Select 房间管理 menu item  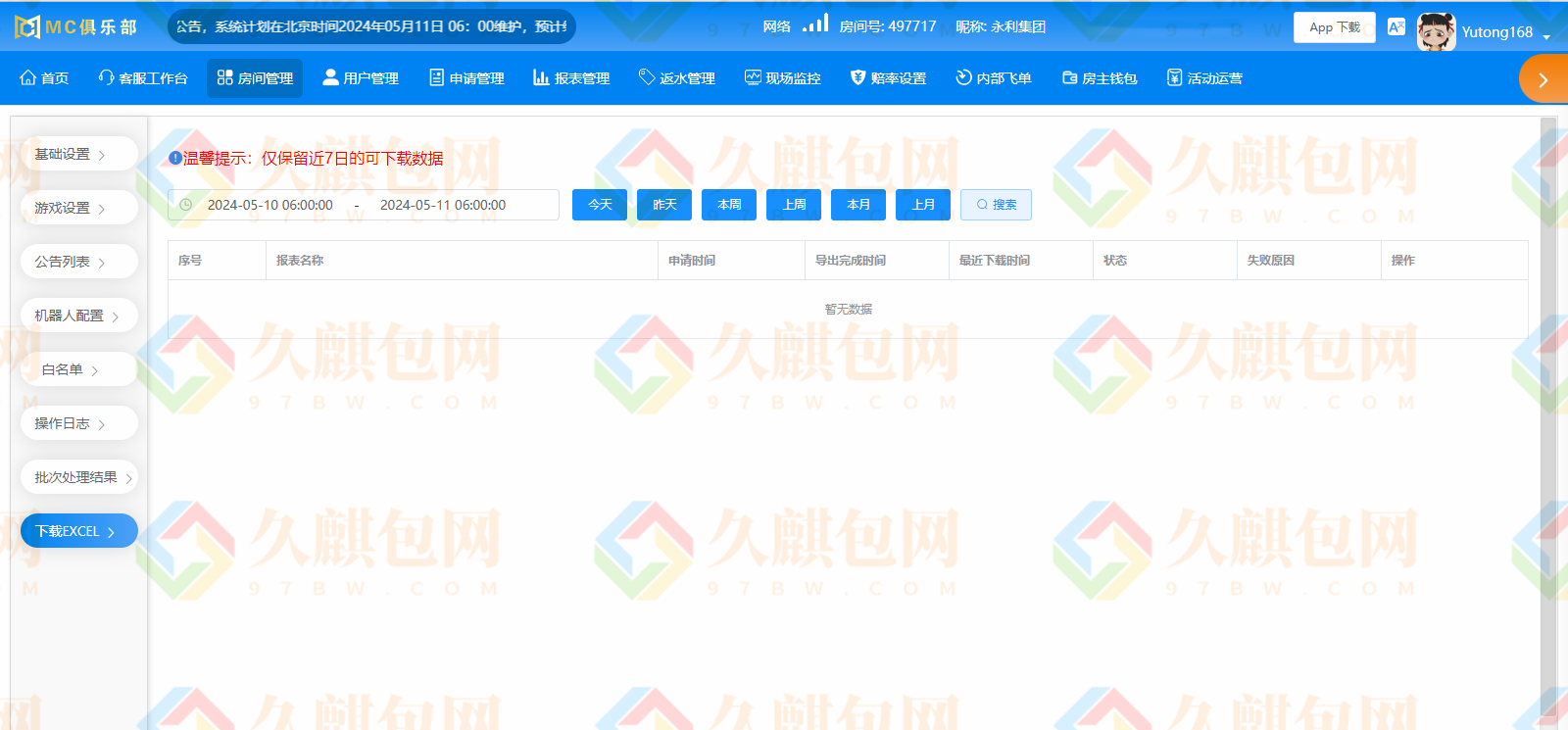click(255, 78)
